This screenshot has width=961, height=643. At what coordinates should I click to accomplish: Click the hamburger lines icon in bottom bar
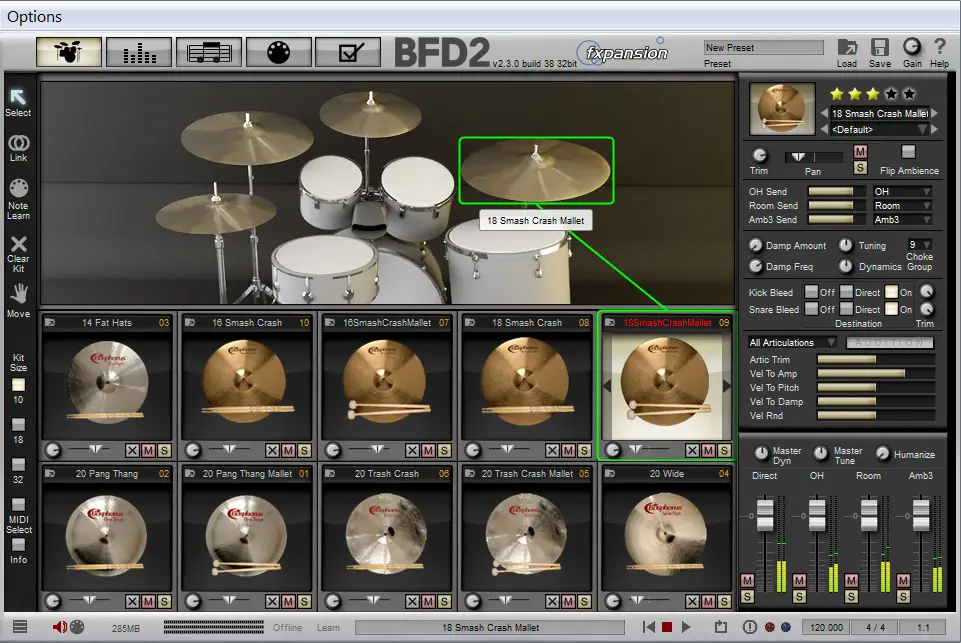20,626
